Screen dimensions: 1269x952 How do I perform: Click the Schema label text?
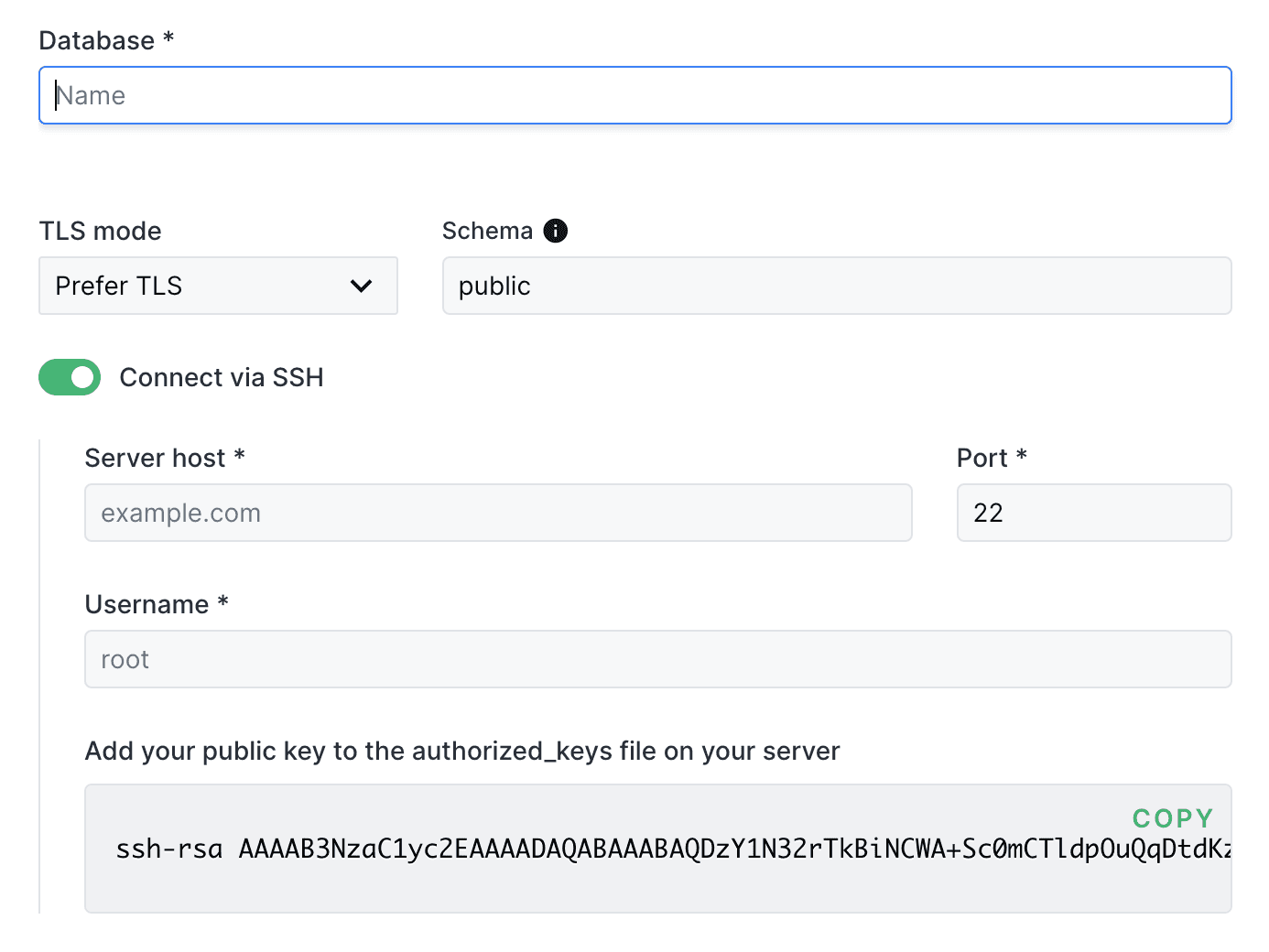pyautogui.click(x=487, y=231)
